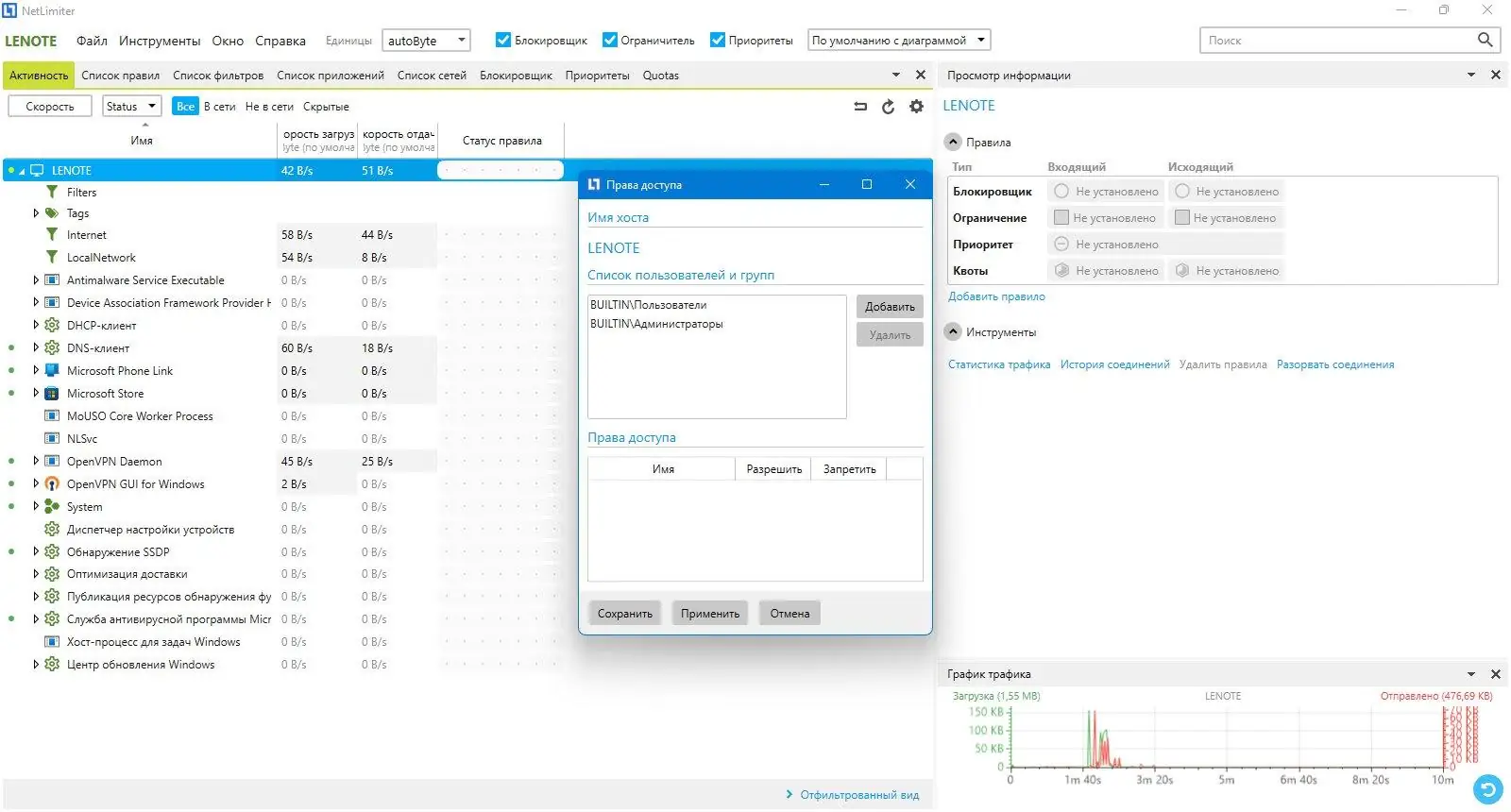The width and height of the screenshot is (1511, 812).
Task: Select incoming Блокировщик rule radio button
Action: click(x=1061, y=191)
